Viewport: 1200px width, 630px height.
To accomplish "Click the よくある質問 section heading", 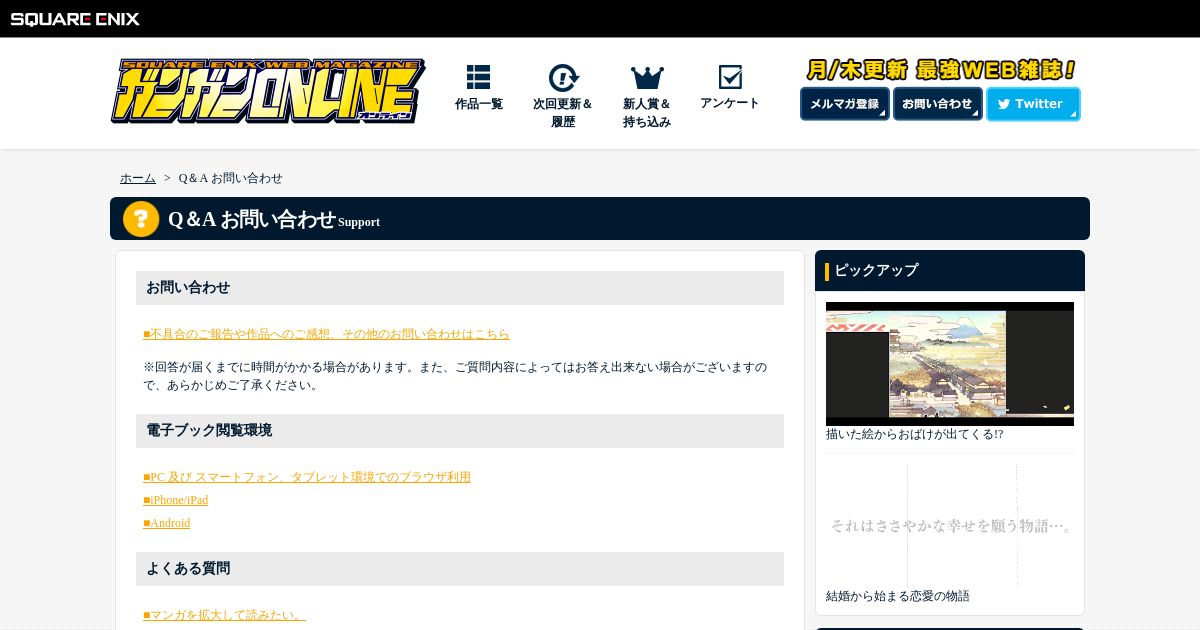I will [460, 569].
